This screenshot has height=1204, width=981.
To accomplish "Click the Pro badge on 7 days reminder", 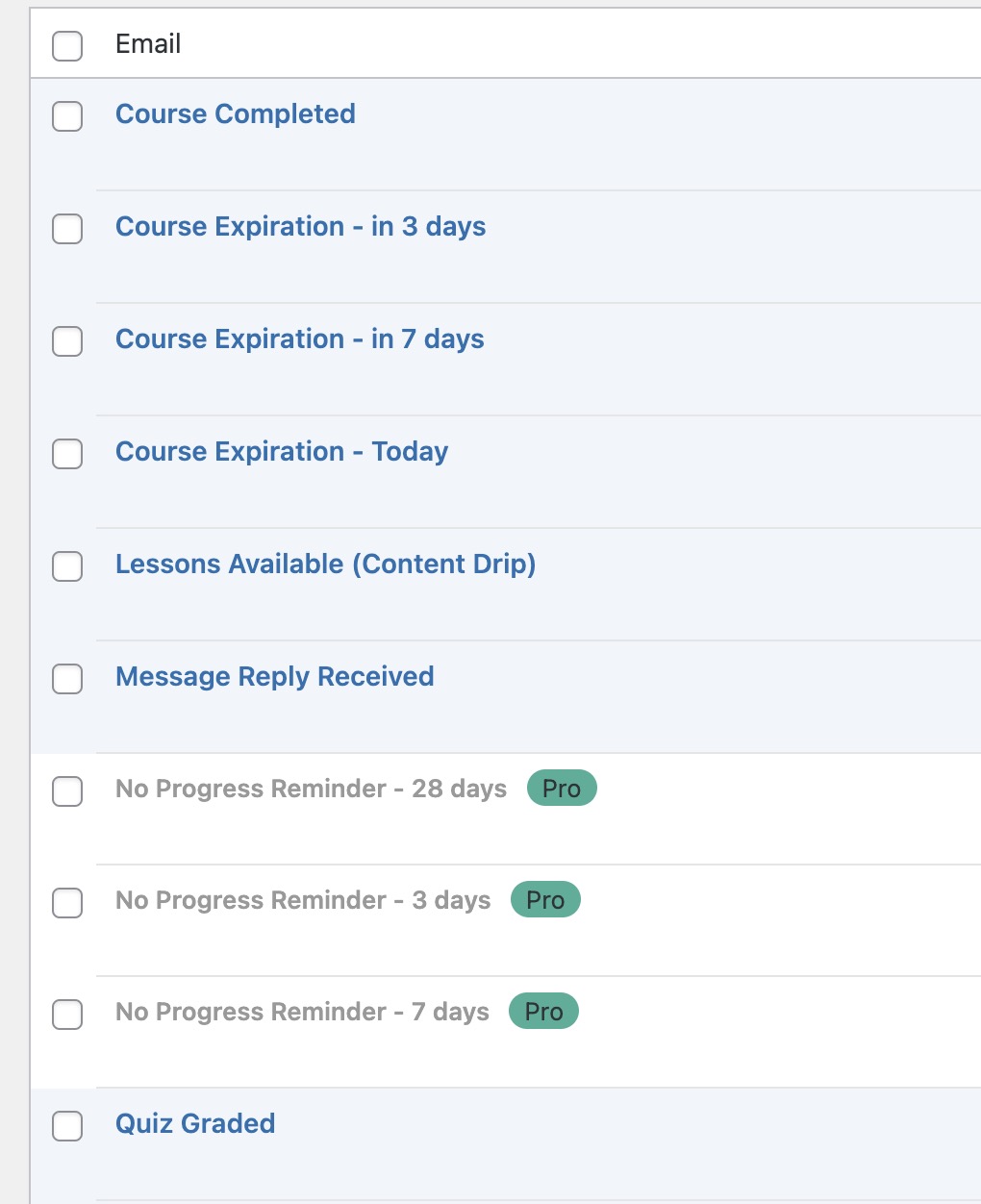I will [x=542, y=1011].
